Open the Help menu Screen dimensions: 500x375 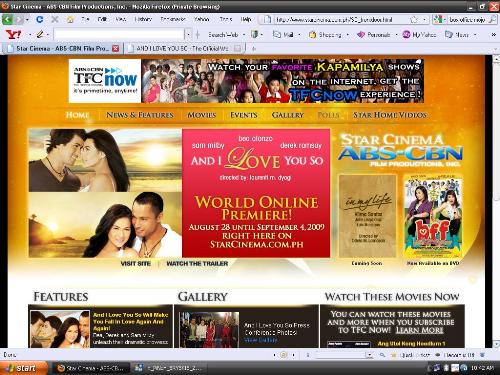point(246,19)
